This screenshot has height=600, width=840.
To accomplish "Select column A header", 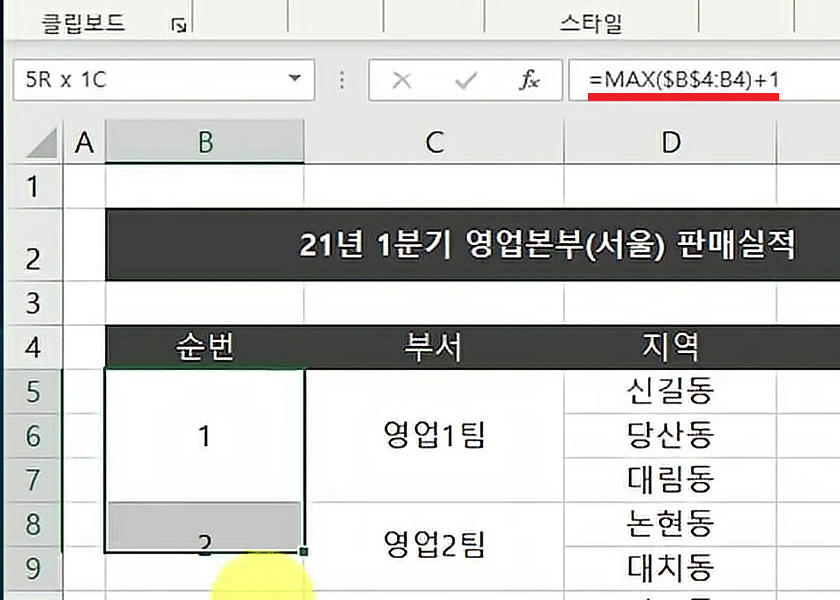I will tap(85, 142).
